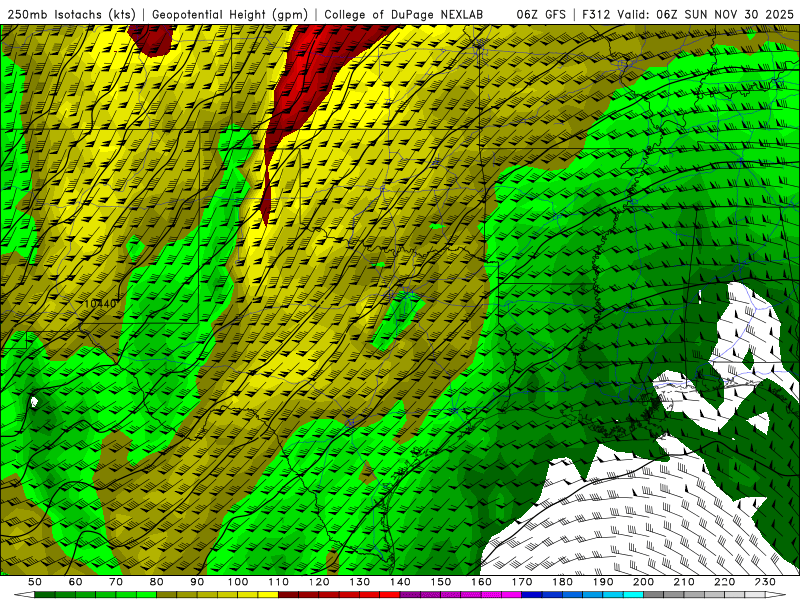
Task: Click the legend value "230"
Action: pos(765,582)
